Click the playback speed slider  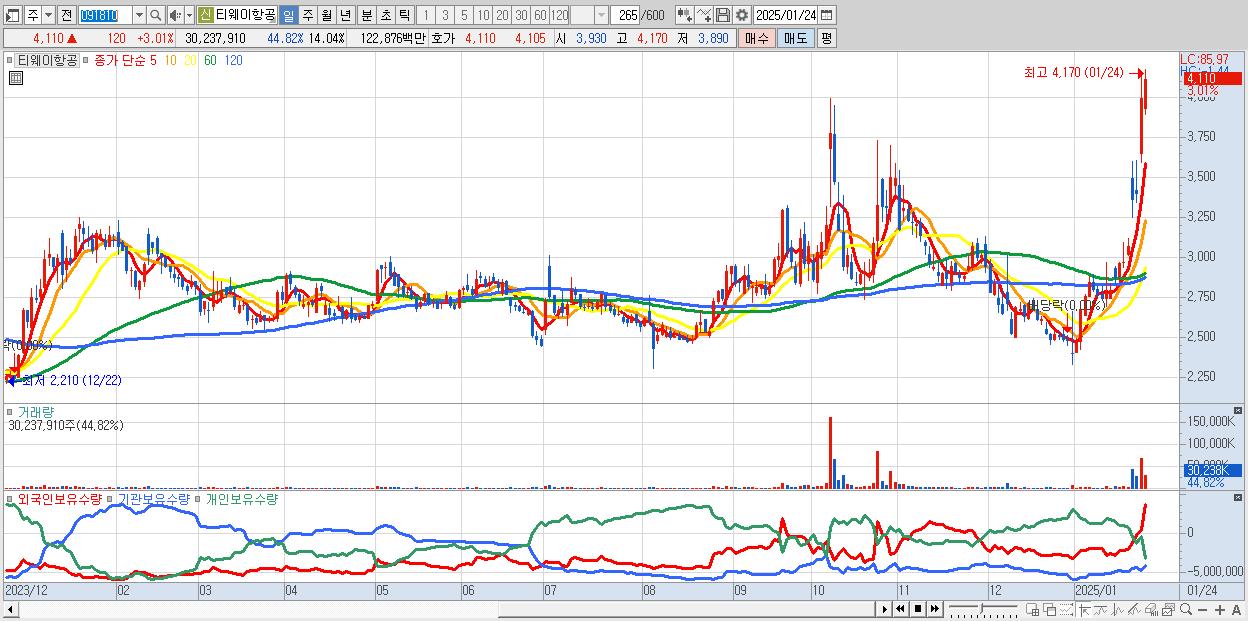pyautogui.click(x=983, y=609)
